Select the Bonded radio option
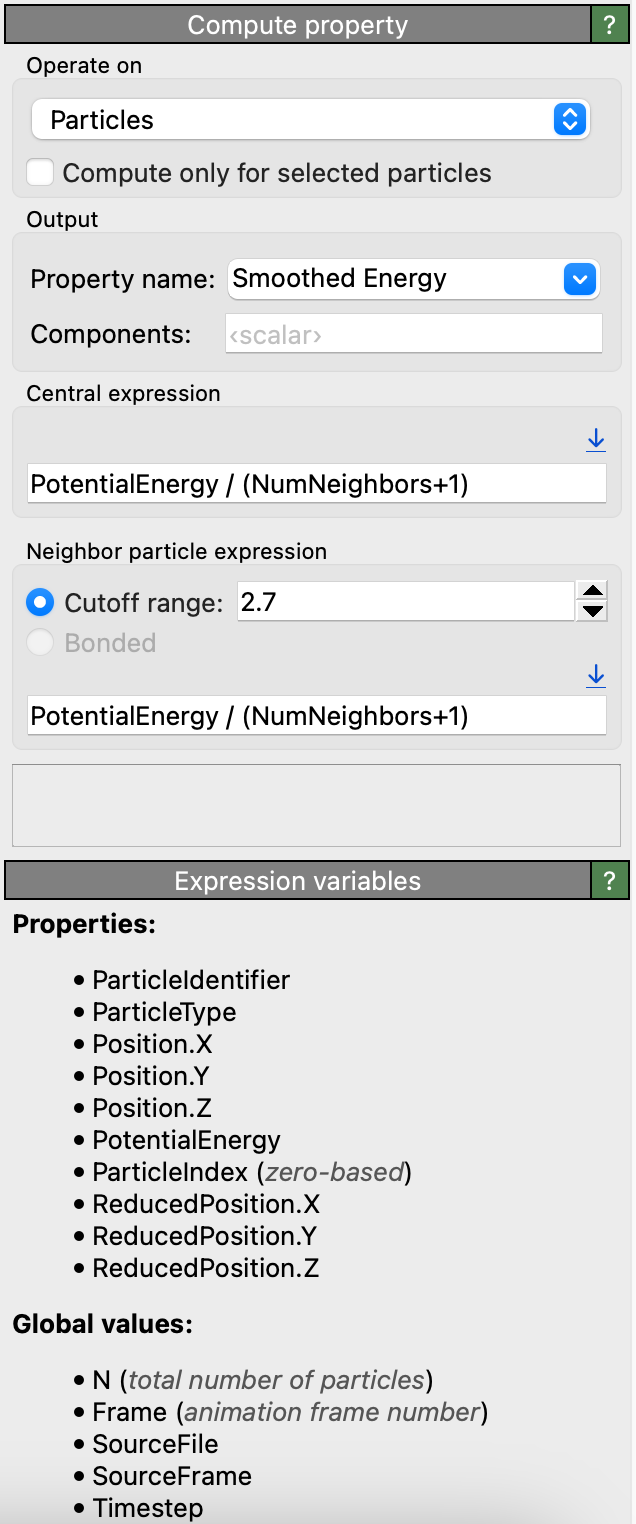The height and width of the screenshot is (1524, 636). pos(41,643)
